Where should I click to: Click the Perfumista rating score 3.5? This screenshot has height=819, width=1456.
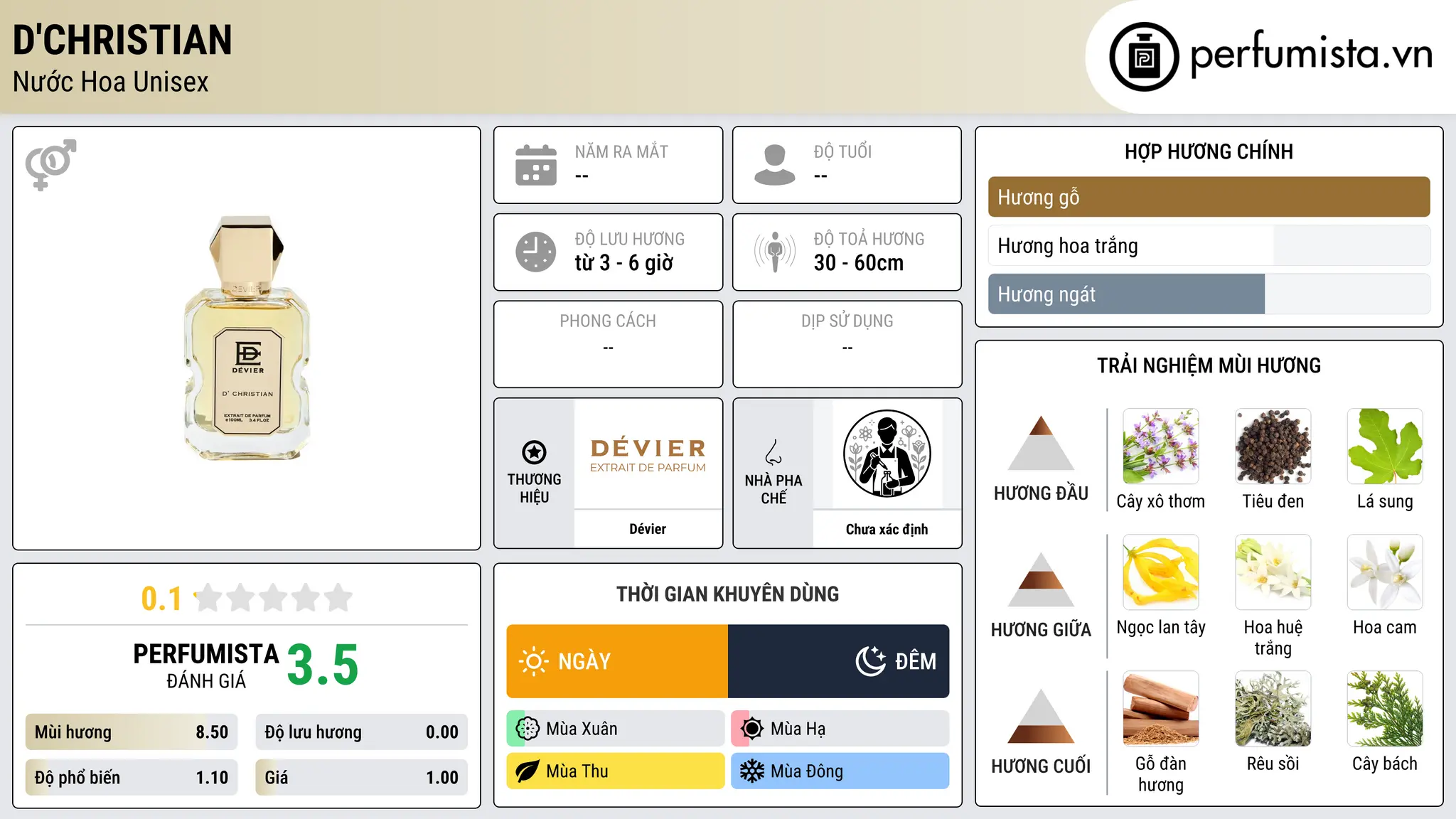click(x=323, y=665)
